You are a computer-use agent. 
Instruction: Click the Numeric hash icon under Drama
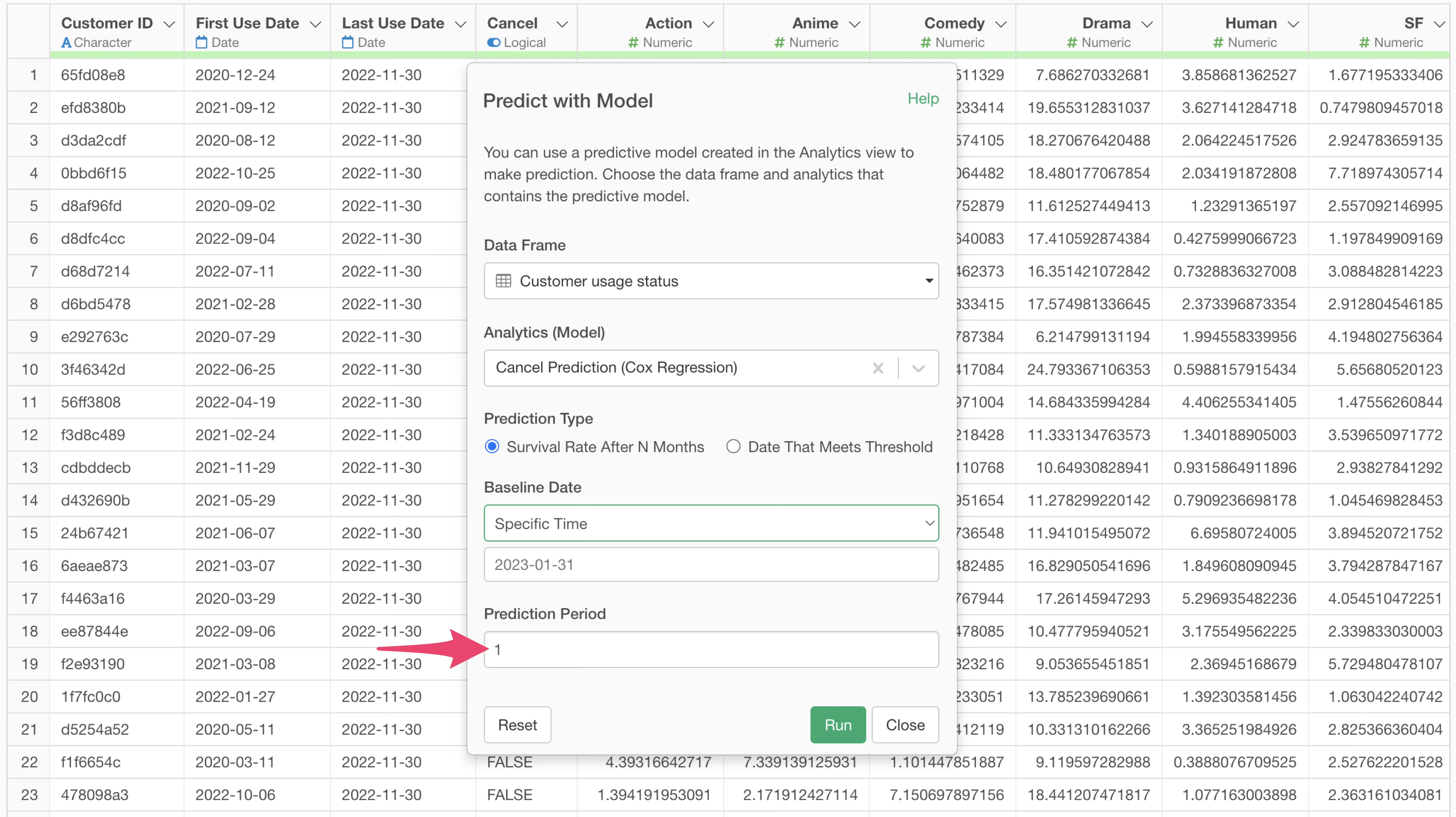coord(1072,42)
